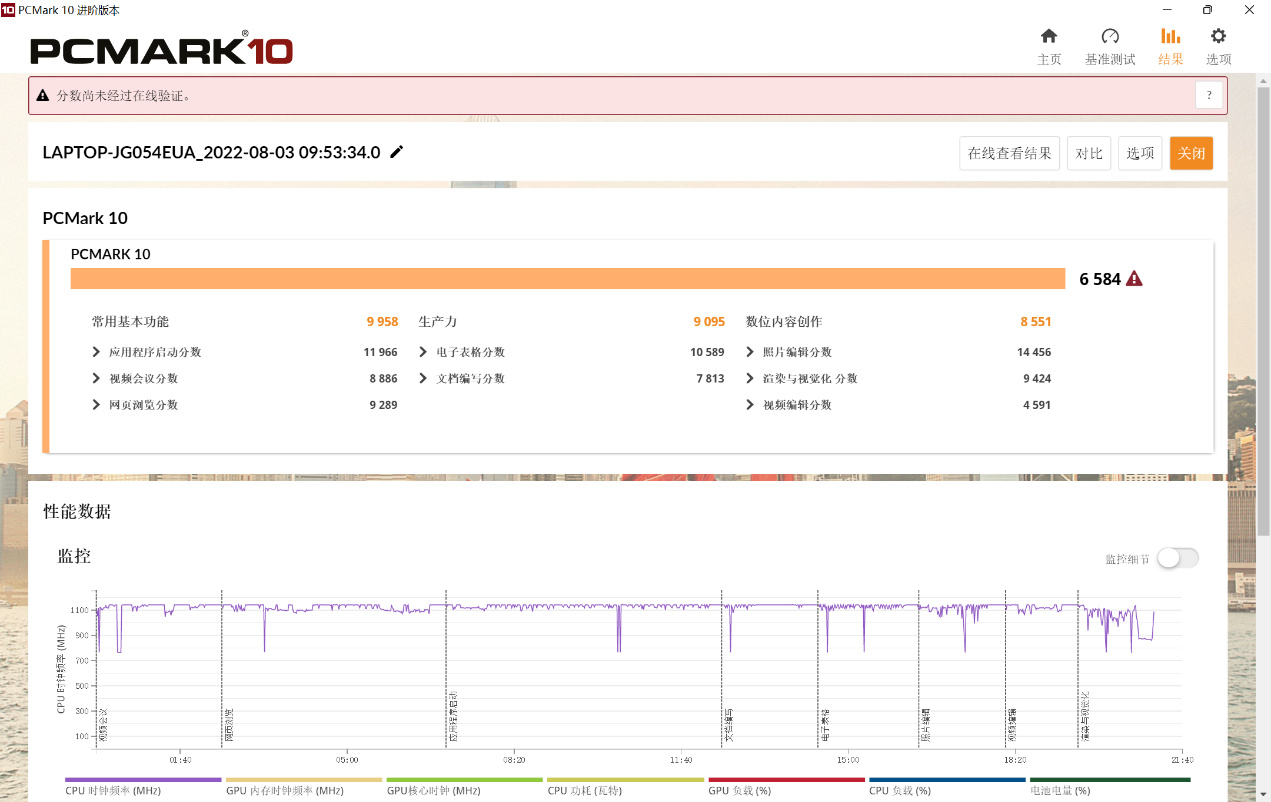Click the overall score 6 584
This screenshot has height=802, width=1271.
tap(1100, 279)
